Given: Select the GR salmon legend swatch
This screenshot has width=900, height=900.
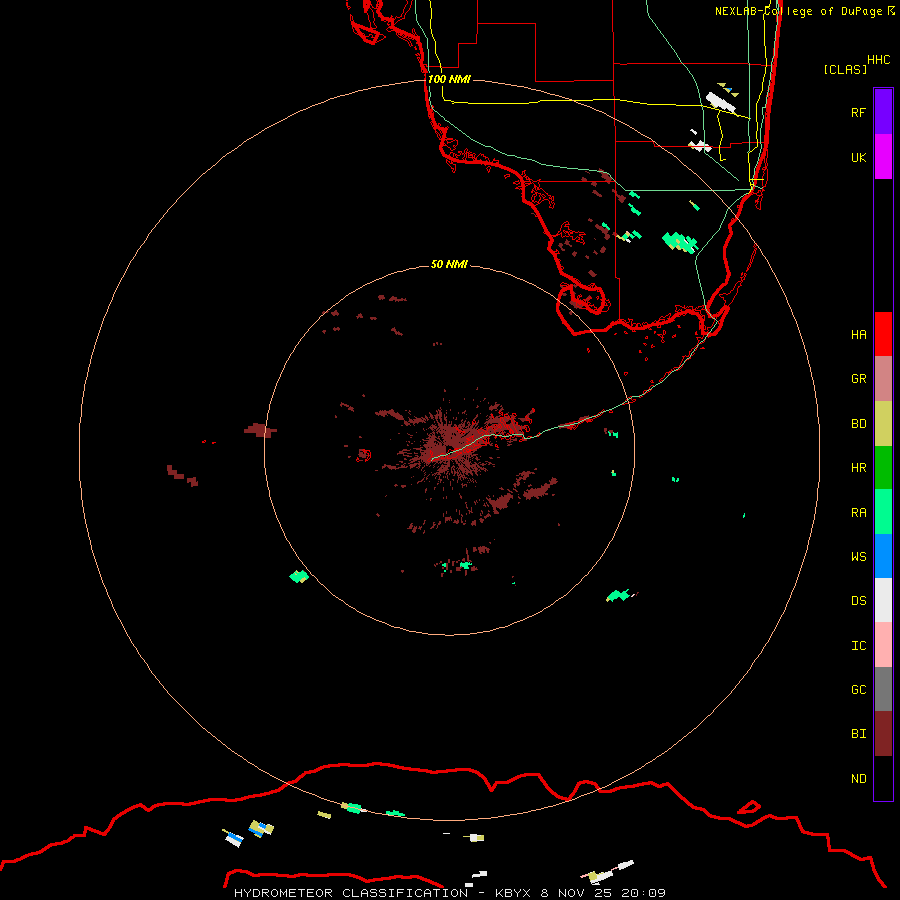Looking at the screenshot, I should point(883,379).
